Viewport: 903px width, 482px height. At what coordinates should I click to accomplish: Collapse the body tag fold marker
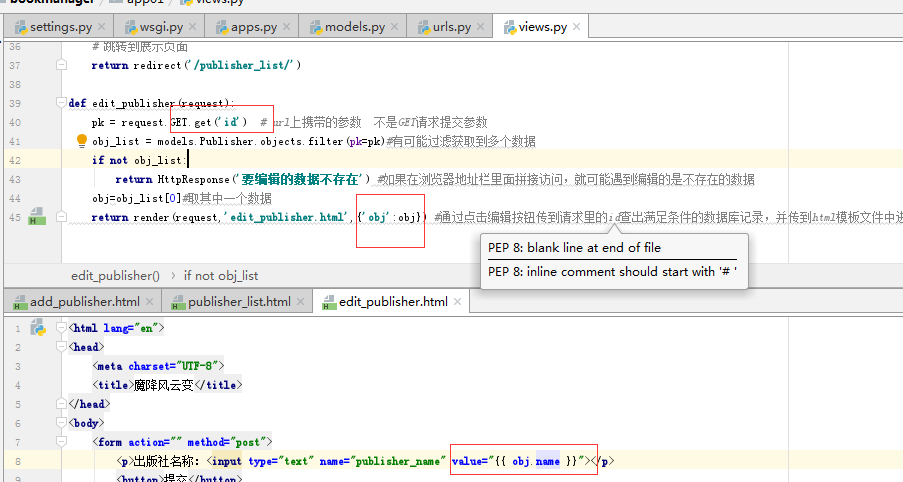click(61, 423)
